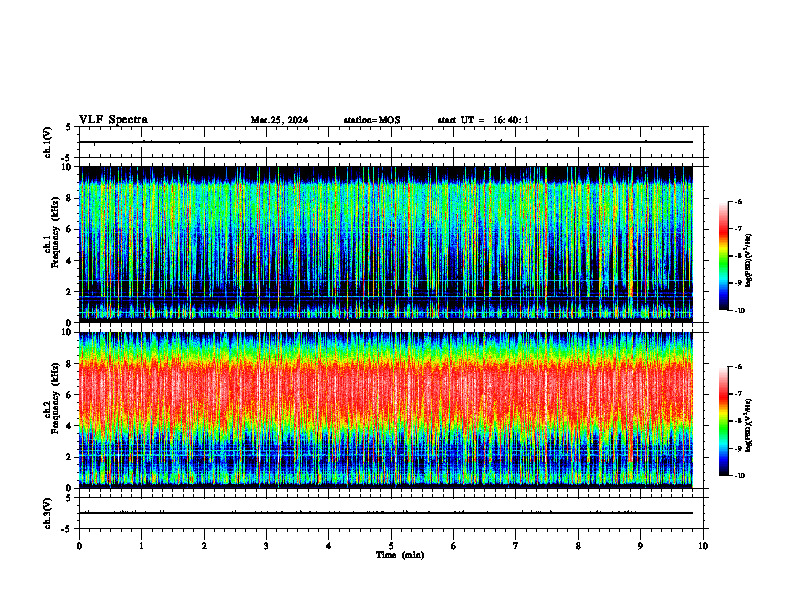Click the "-6" label on ch.1 colorbar

coord(739,202)
